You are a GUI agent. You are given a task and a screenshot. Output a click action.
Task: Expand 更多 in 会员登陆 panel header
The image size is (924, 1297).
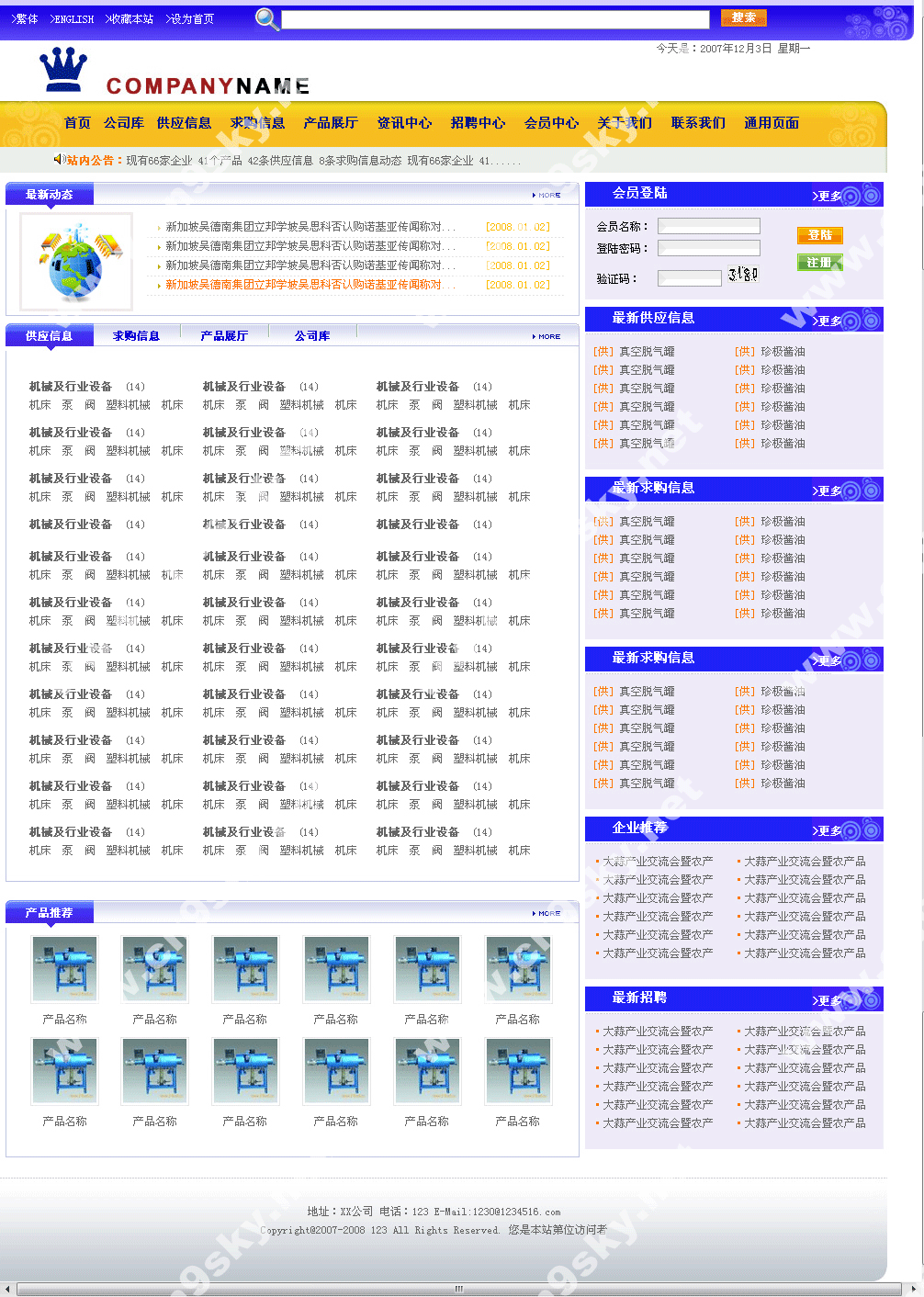827,196
